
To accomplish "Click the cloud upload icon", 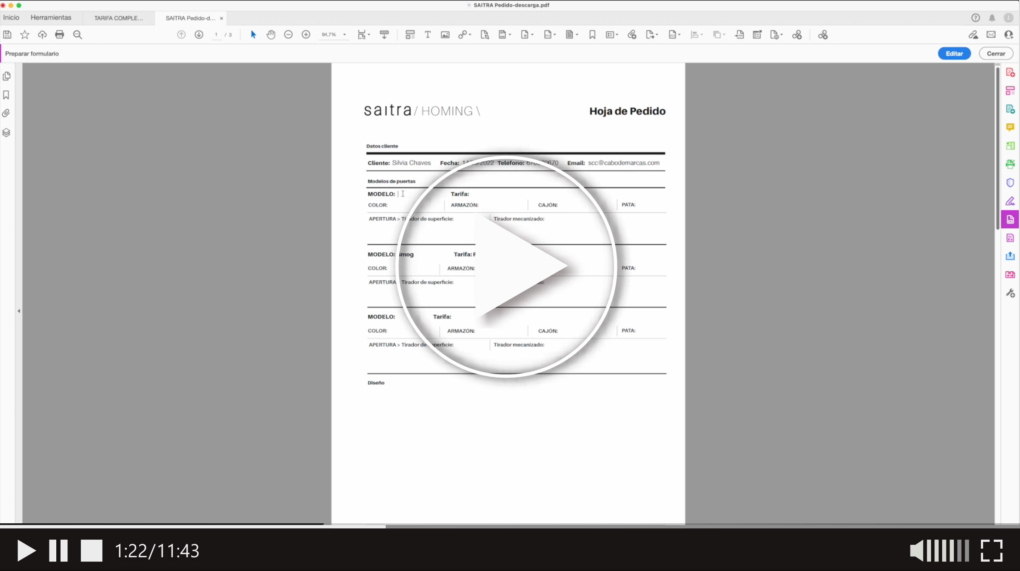I will pyautogui.click(x=42, y=34).
